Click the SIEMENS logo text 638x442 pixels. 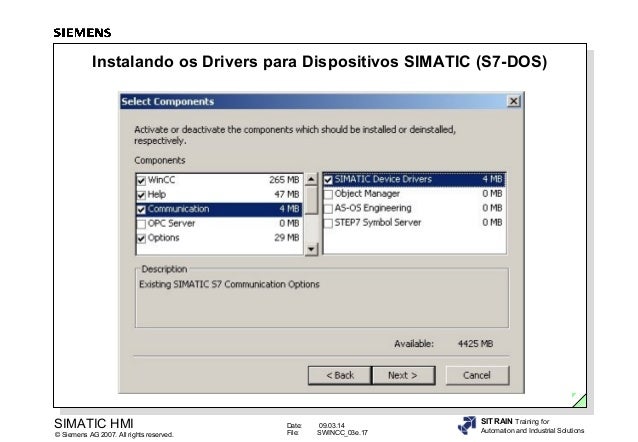point(82,33)
